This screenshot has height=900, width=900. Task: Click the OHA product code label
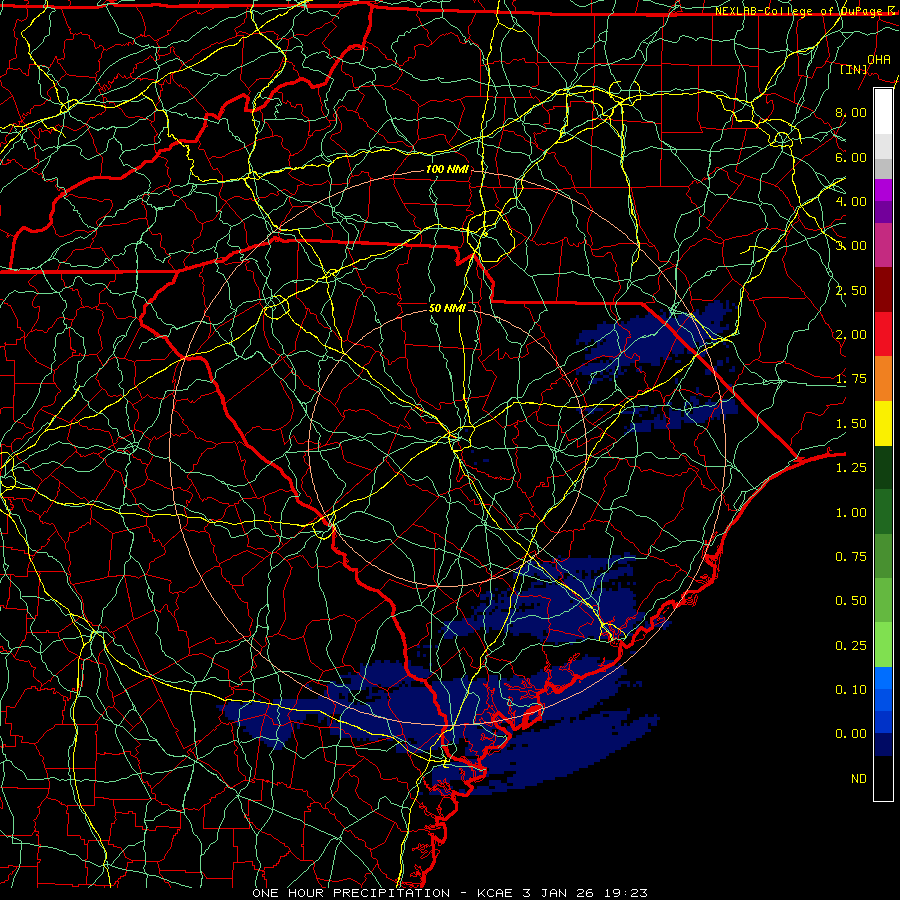(x=878, y=59)
